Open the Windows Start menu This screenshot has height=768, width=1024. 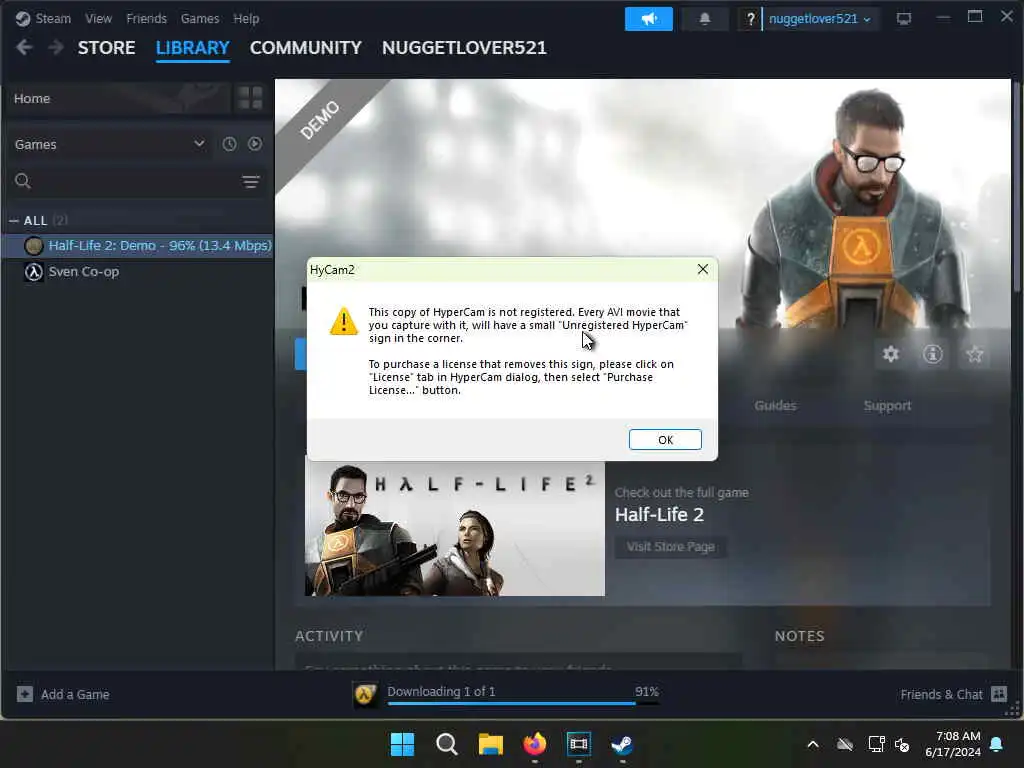click(x=402, y=744)
